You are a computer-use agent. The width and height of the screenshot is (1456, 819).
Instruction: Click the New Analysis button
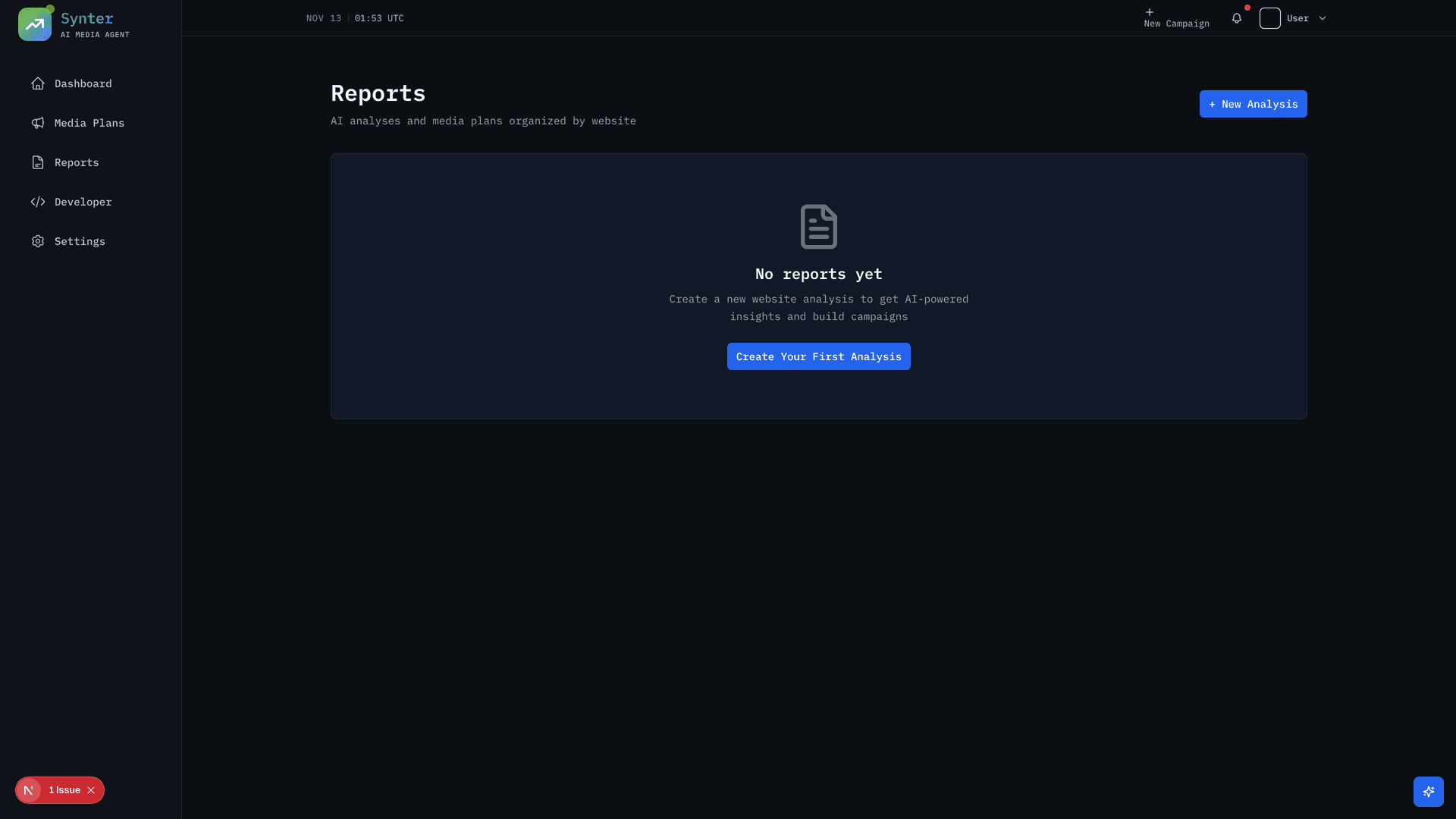tap(1253, 104)
